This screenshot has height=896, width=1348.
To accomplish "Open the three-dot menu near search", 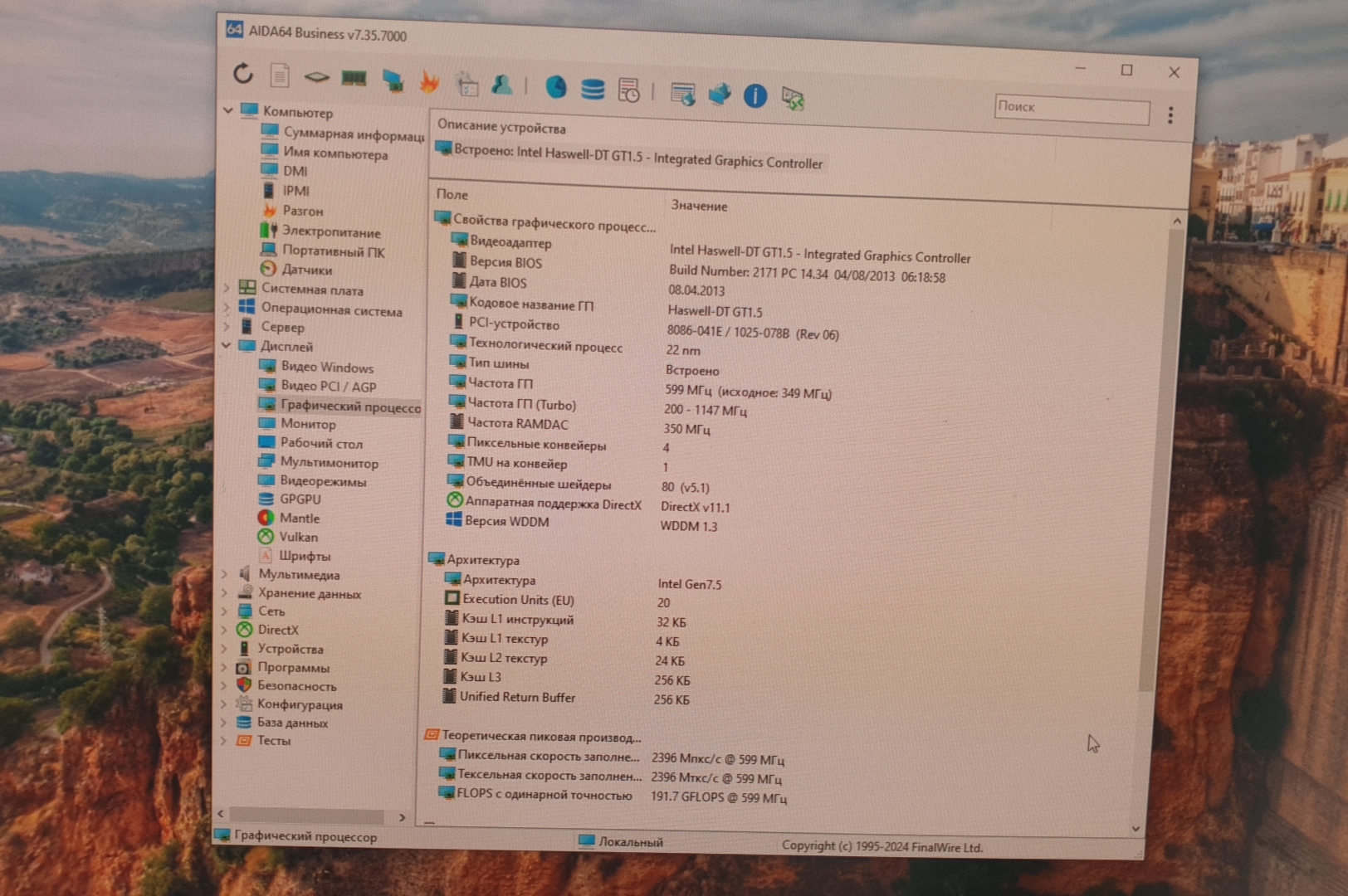I will (x=1170, y=114).
